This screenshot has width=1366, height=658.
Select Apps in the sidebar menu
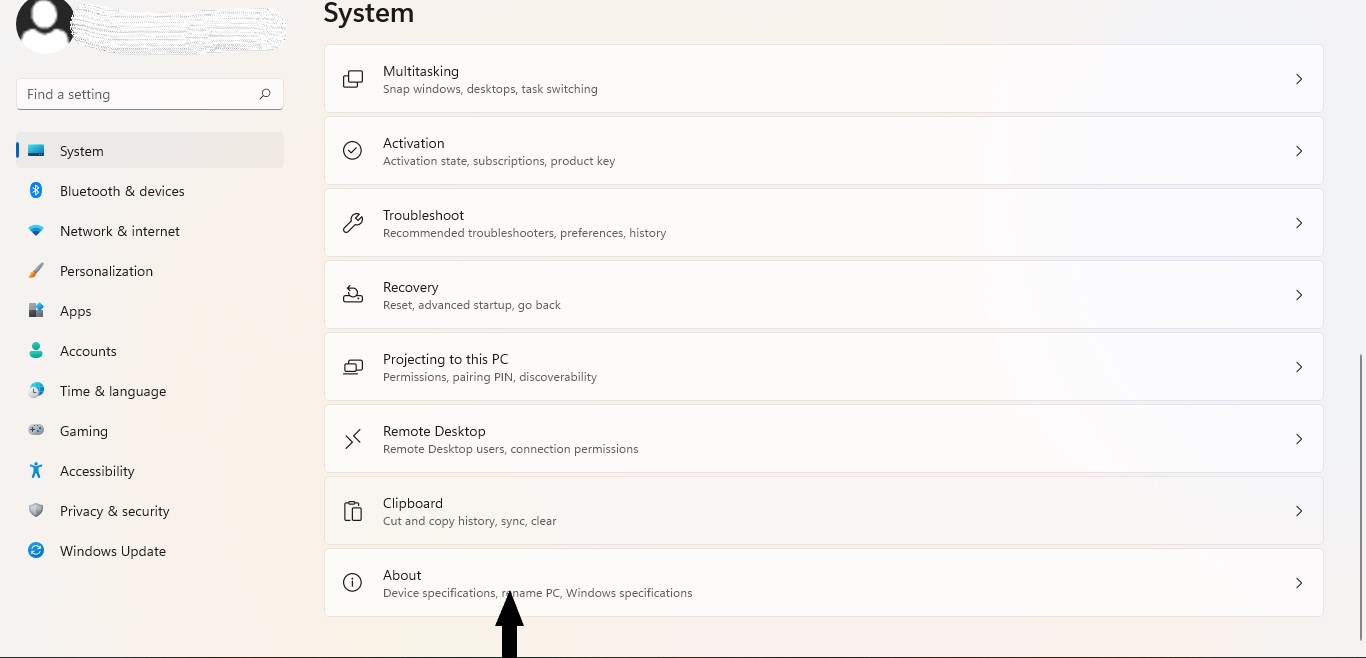pos(75,311)
